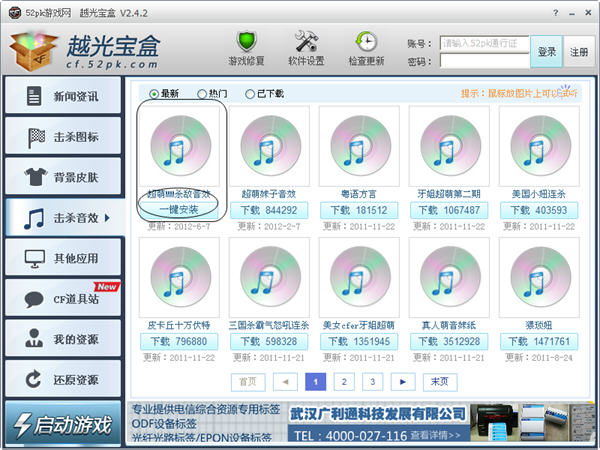Download 猥琐妞 sound pack
Screen dimensions: 600x450
pyautogui.click(x=539, y=341)
